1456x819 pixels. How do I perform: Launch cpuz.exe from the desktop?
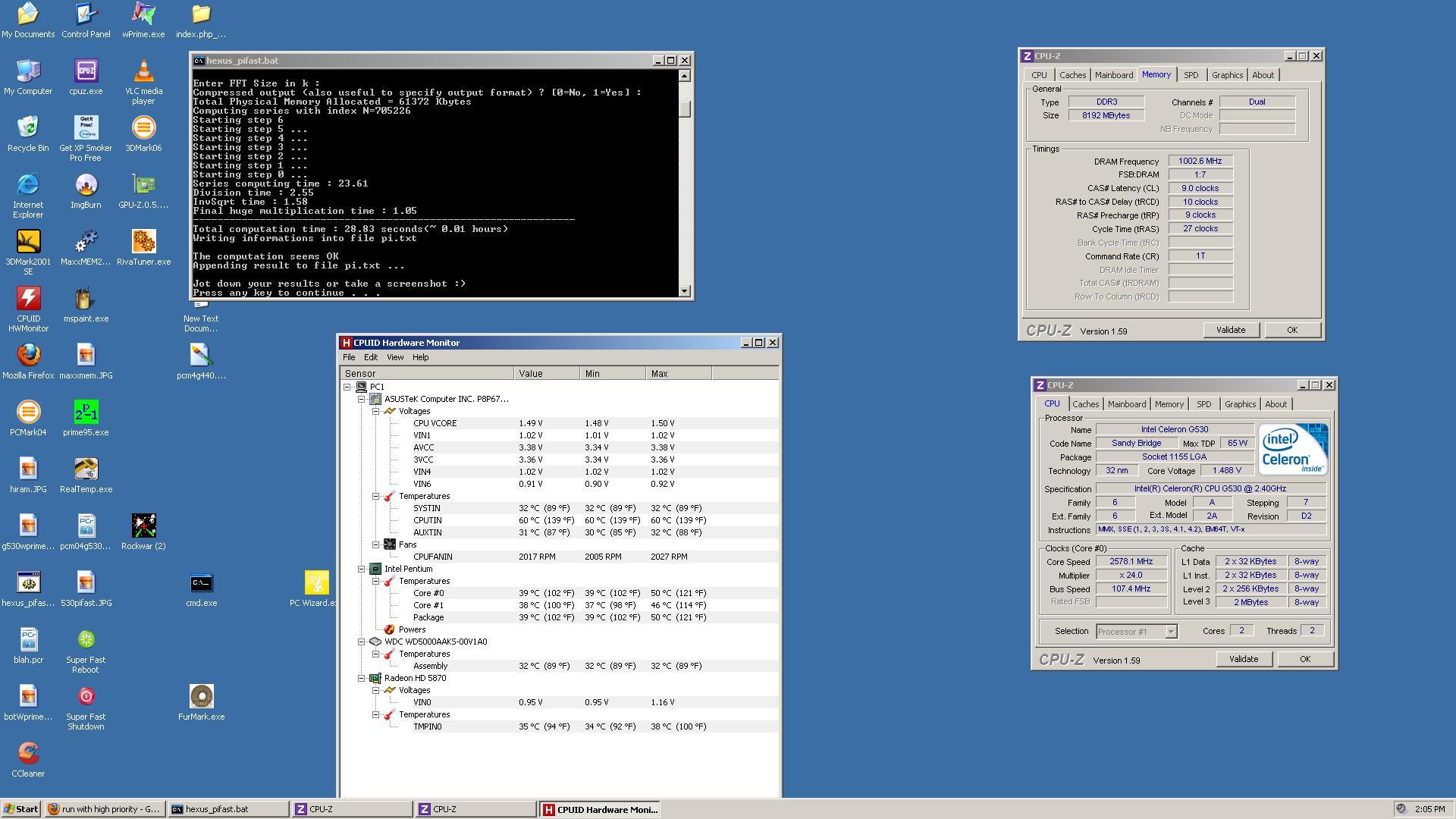pyautogui.click(x=86, y=77)
